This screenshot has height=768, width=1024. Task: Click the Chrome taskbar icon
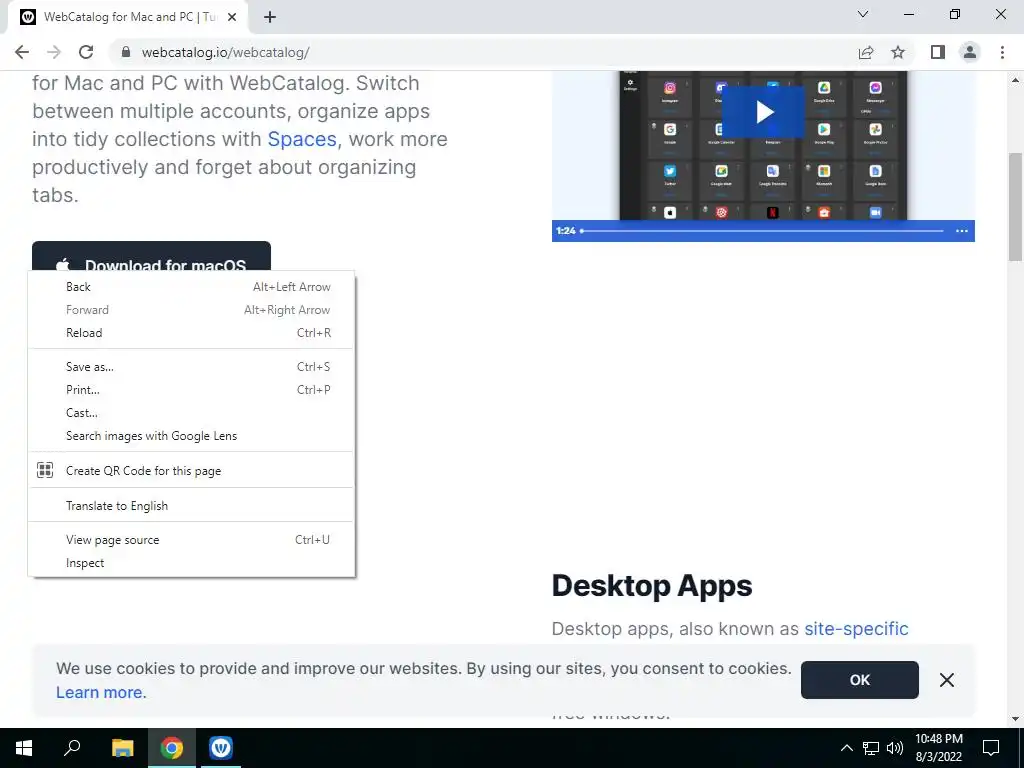172,748
